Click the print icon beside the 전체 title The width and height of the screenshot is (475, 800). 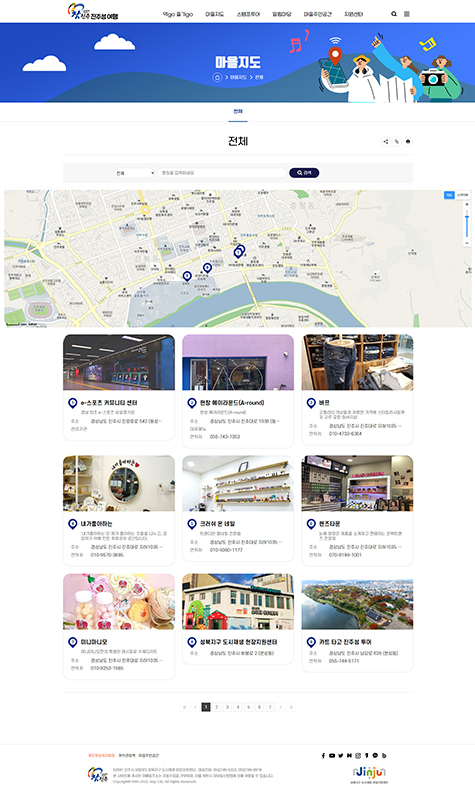click(x=408, y=141)
